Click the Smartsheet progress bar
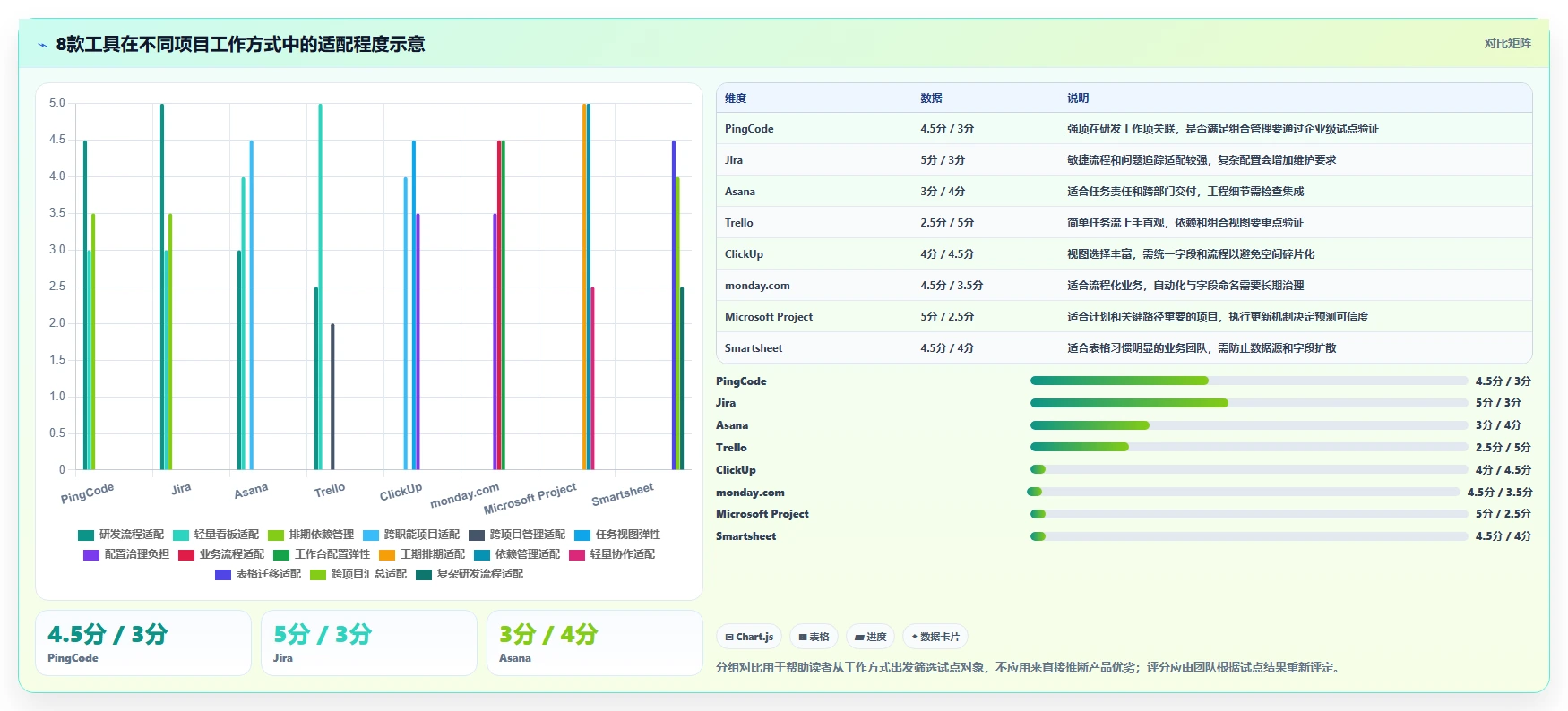Image resolution: width=1568 pixels, height=711 pixels. coord(1249,536)
